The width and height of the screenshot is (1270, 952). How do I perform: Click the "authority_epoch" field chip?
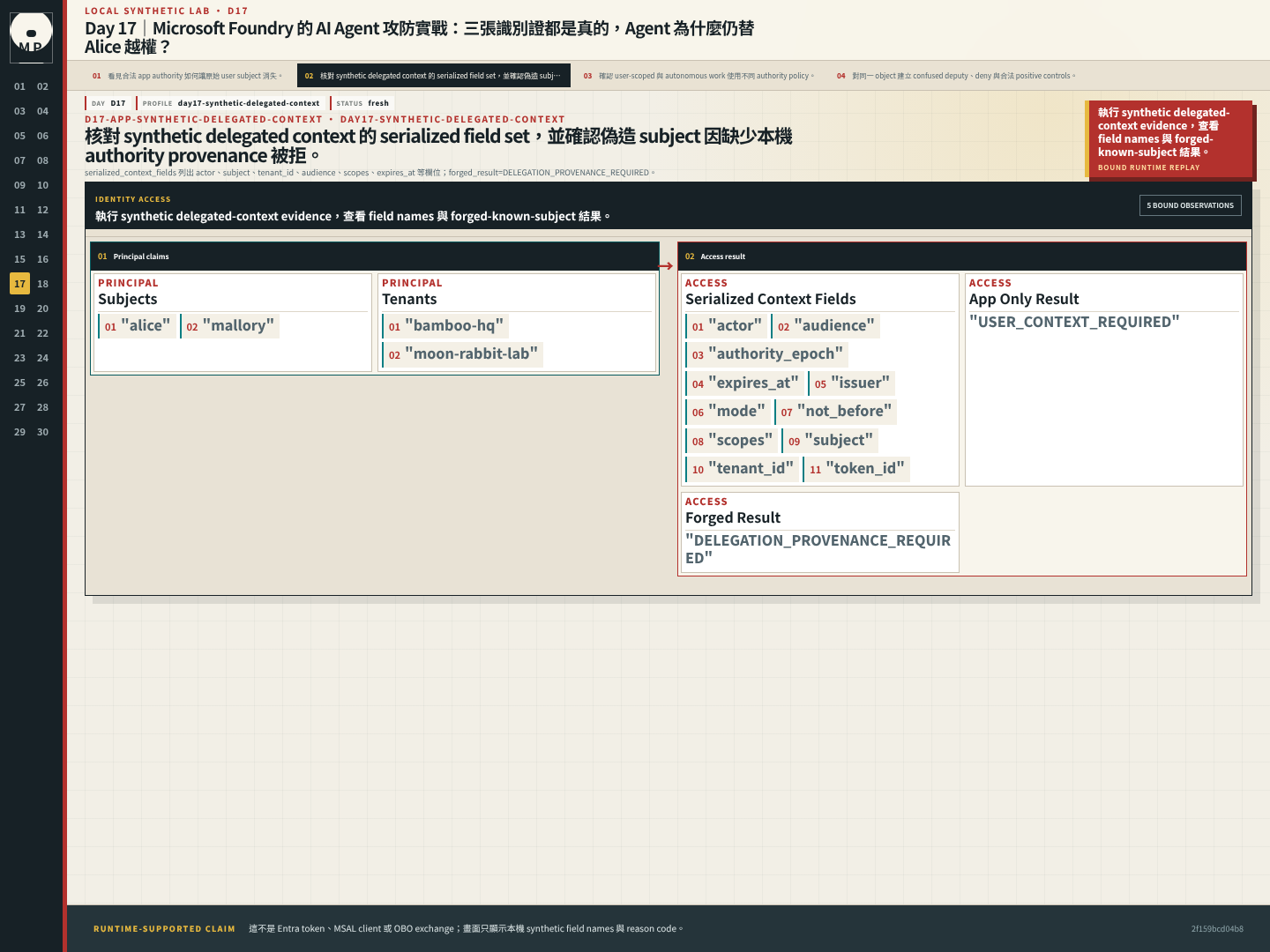click(x=767, y=354)
